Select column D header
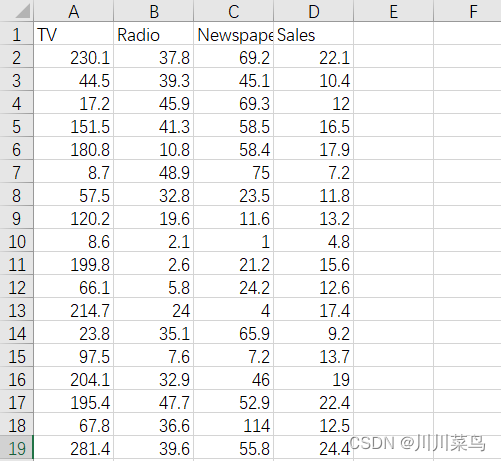The image size is (501, 461). click(x=314, y=11)
